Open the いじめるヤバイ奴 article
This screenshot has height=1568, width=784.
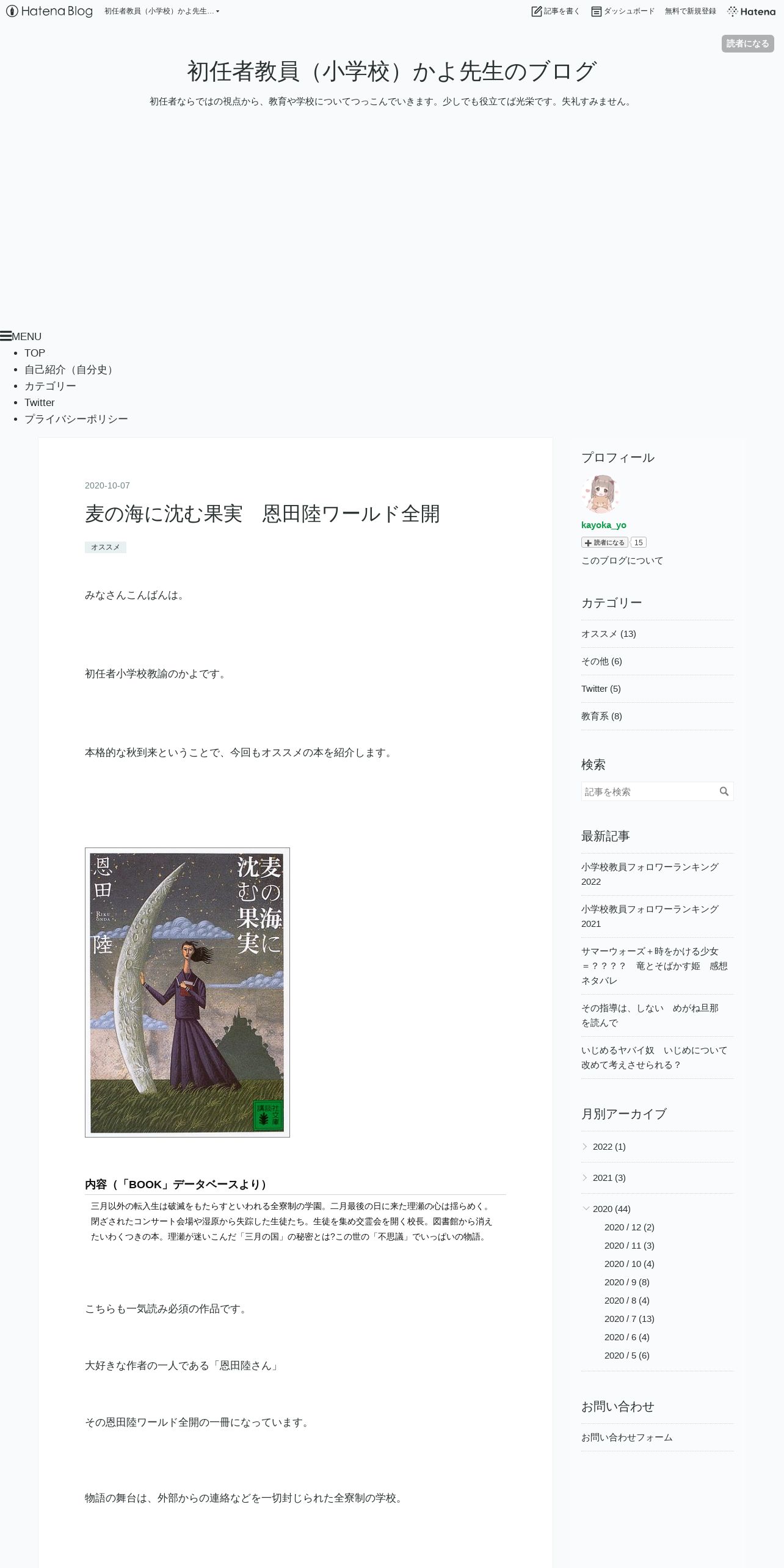point(654,1058)
